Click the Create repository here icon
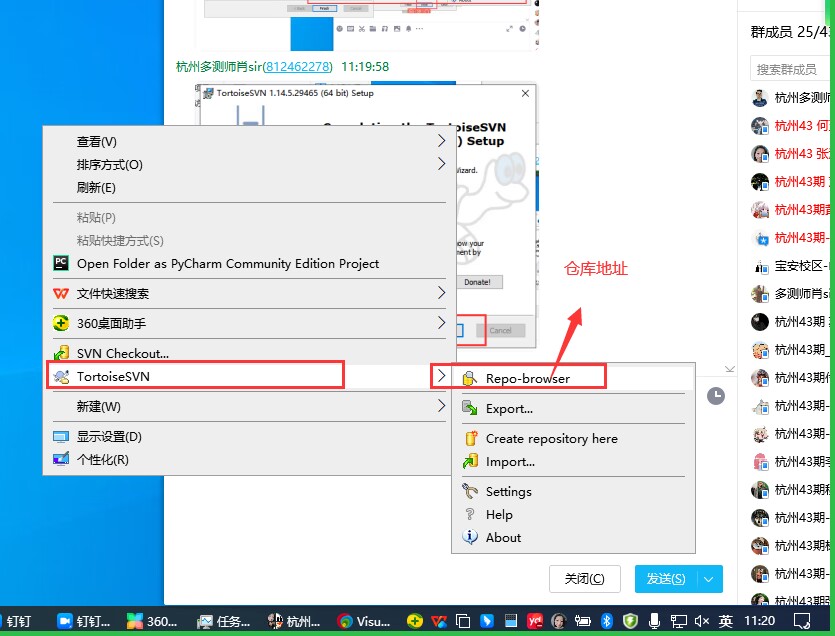 (x=470, y=438)
